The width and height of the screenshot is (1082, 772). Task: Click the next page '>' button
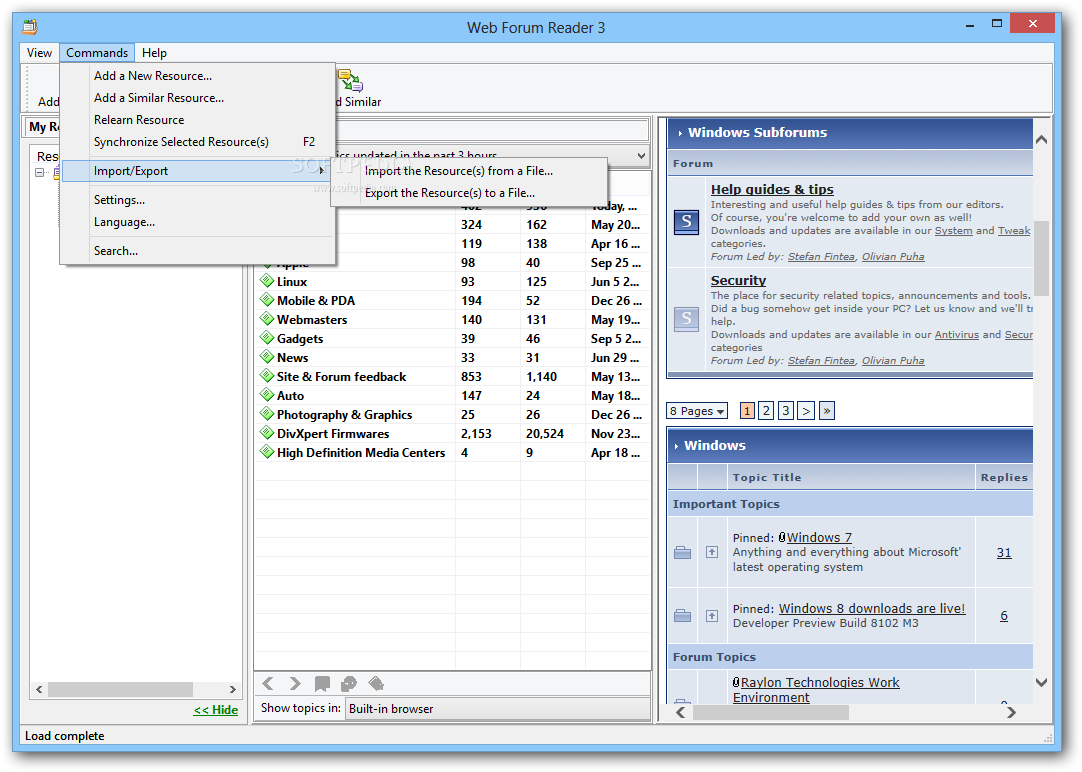point(806,410)
